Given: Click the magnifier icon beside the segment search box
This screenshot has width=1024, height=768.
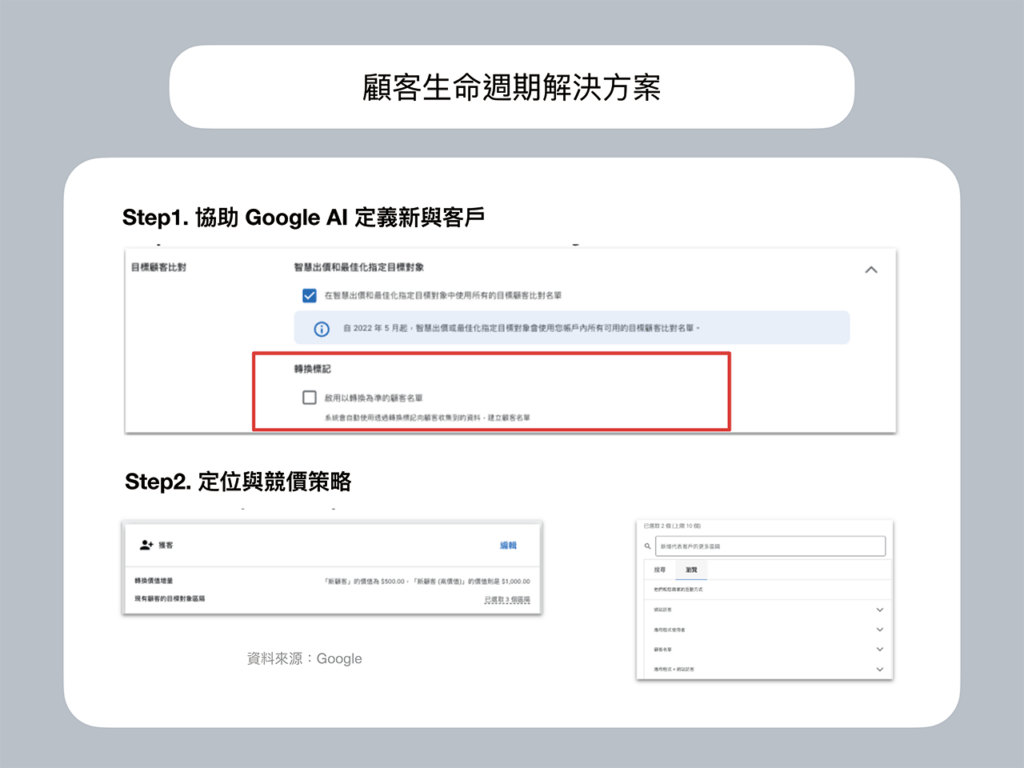Looking at the screenshot, I should coord(648,546).
